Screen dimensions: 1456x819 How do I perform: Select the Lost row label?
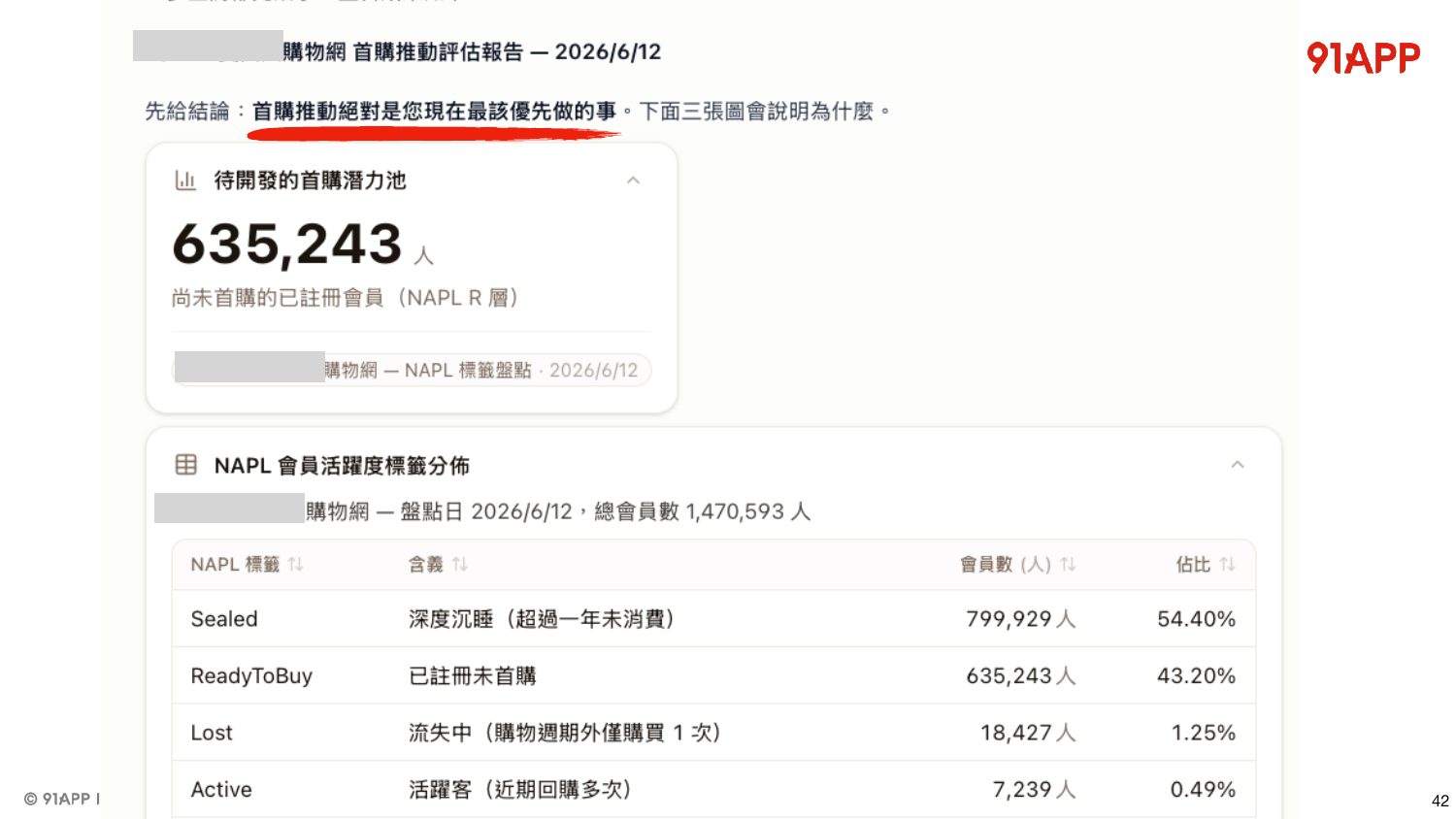coord(212,733)
